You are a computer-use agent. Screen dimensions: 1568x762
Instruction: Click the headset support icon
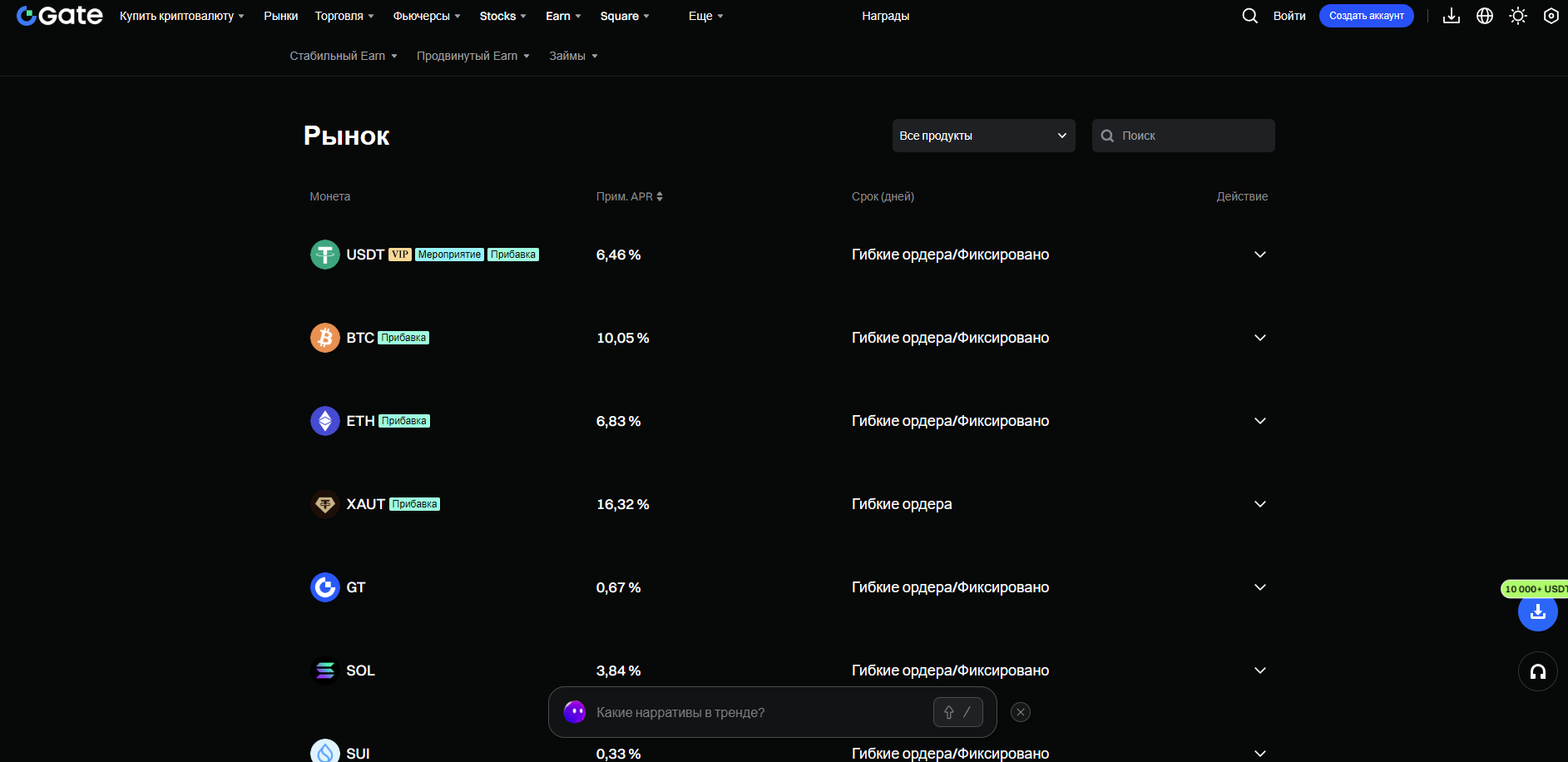(x=1538, y=671)
